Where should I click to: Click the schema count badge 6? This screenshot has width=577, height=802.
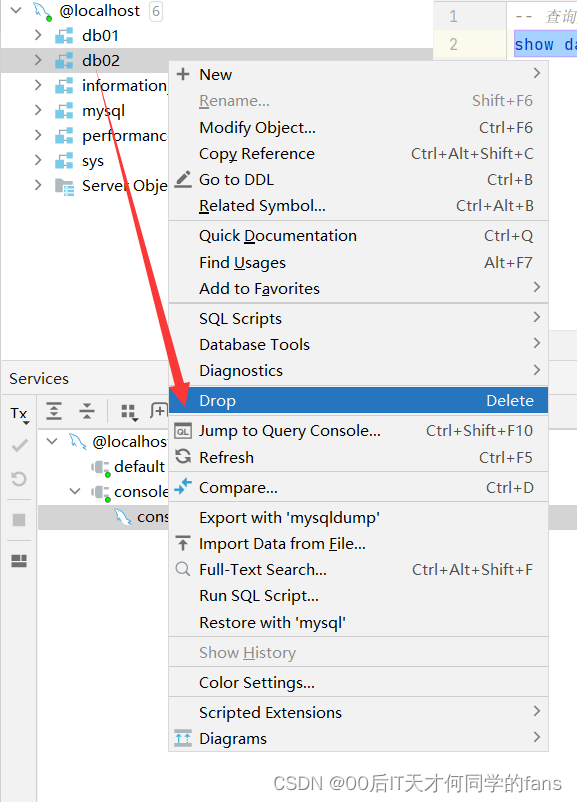coord(156,11)
